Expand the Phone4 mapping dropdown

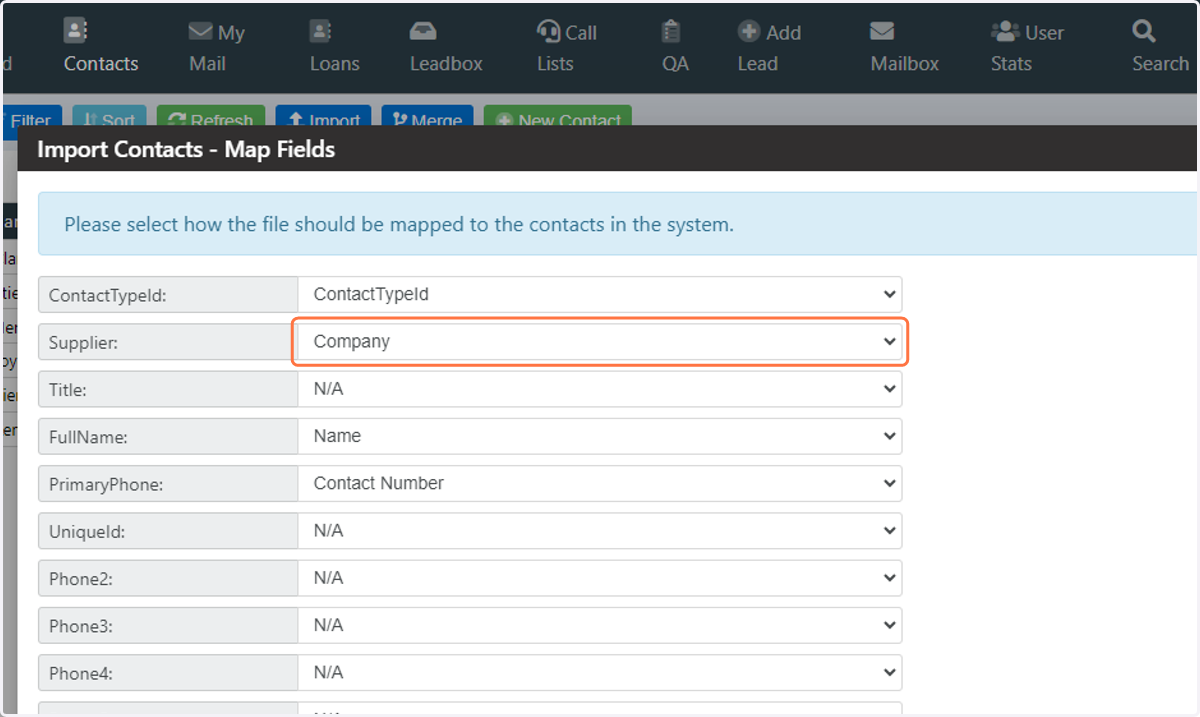point(600,673)
